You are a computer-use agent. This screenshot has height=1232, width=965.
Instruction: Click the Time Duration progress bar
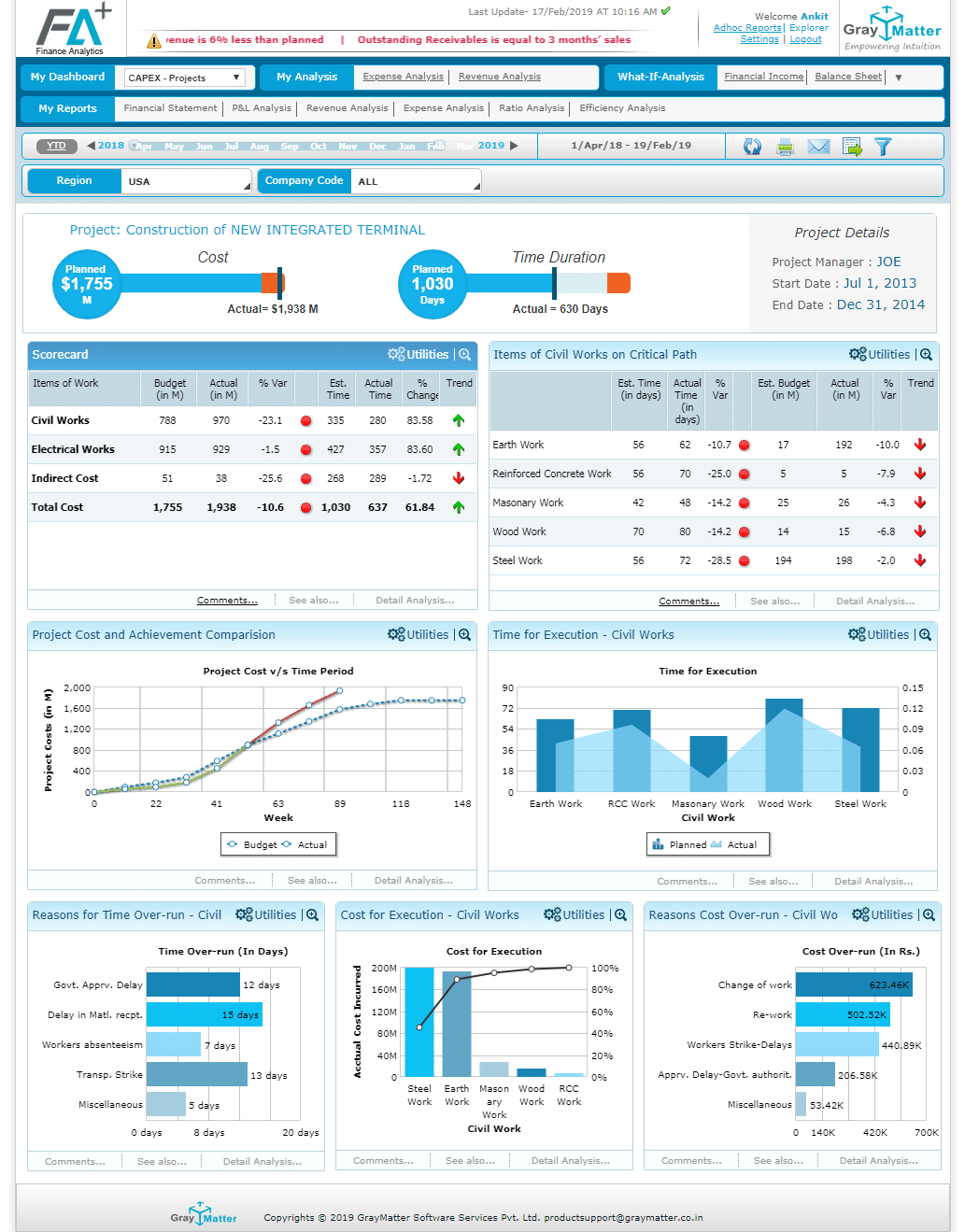click(547, 283)
